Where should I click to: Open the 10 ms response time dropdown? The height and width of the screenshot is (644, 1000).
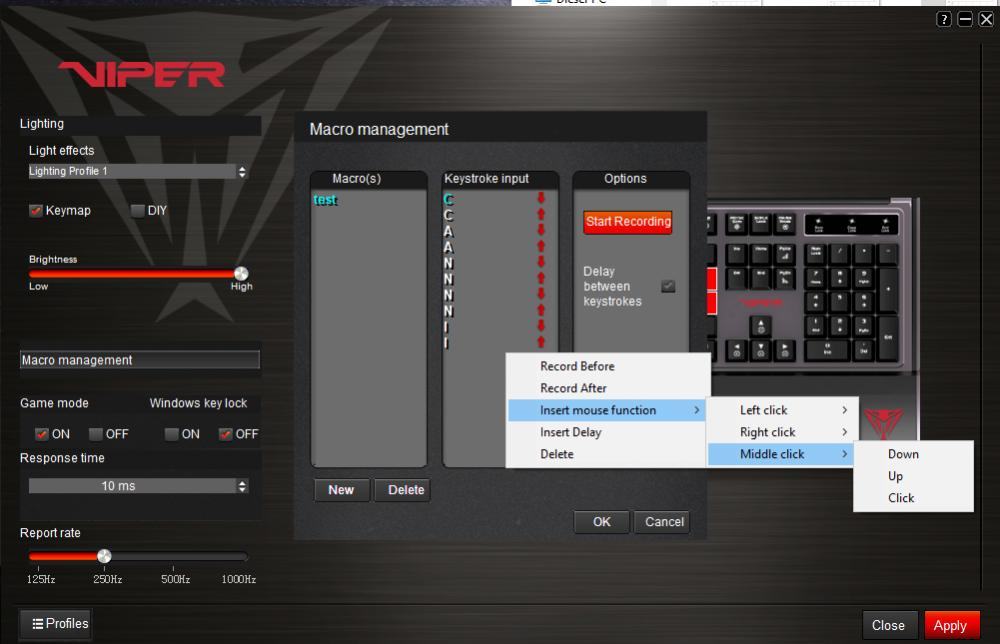(x=138, y=486)
